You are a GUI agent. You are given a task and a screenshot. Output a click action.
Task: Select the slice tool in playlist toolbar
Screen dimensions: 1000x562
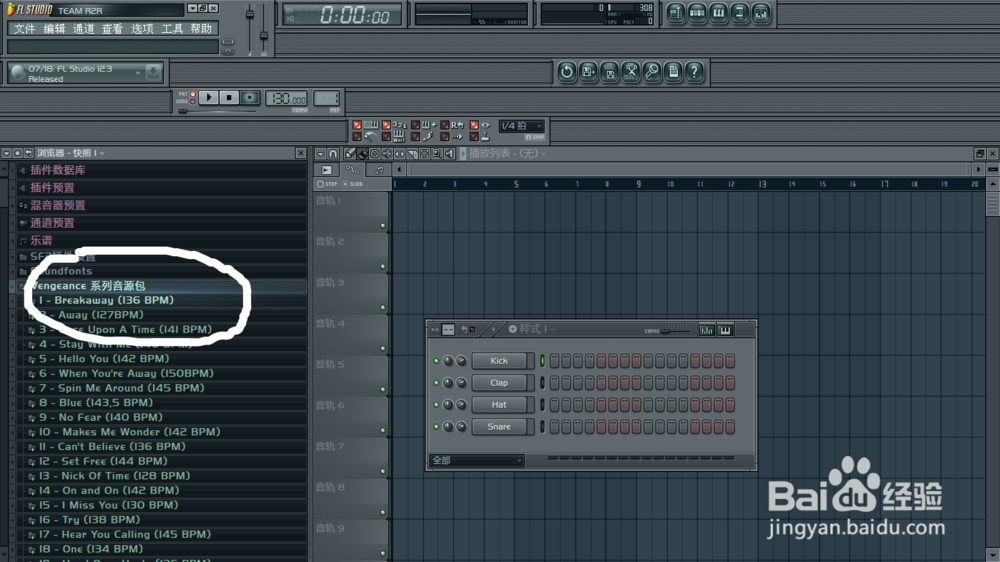(412, 154)
